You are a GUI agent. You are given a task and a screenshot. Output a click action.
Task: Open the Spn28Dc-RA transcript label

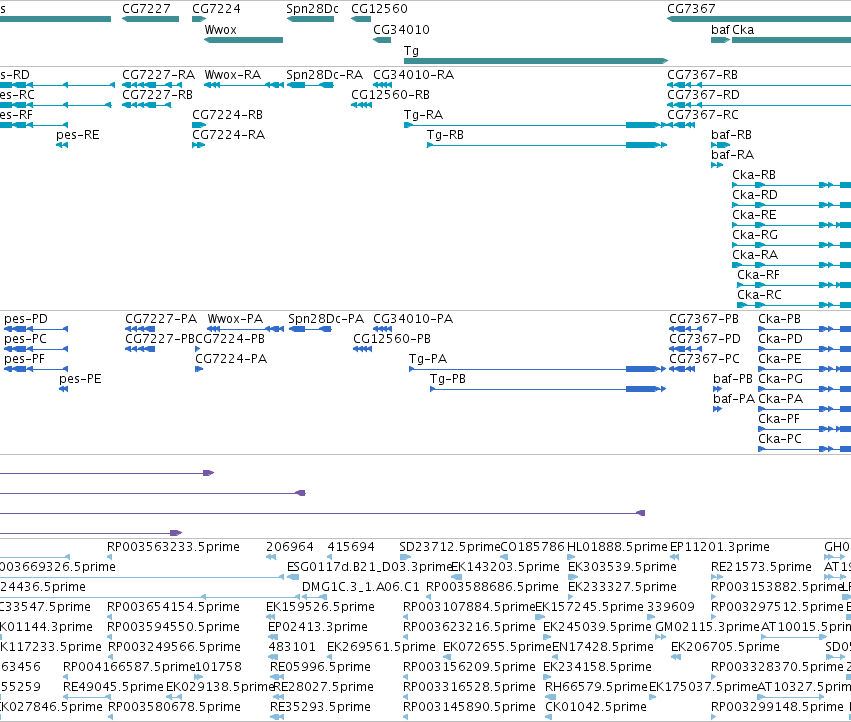[324, 75]
